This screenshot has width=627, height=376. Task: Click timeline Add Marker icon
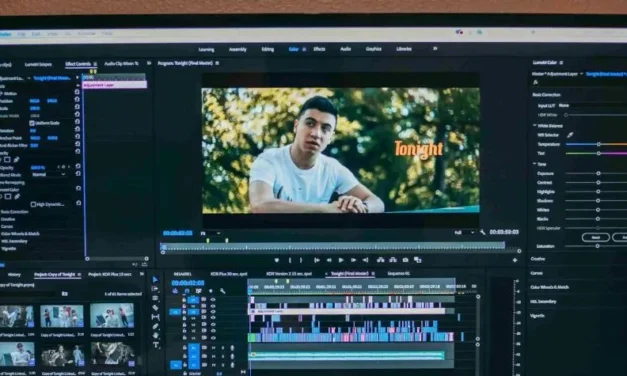click(x=211, y=291)
